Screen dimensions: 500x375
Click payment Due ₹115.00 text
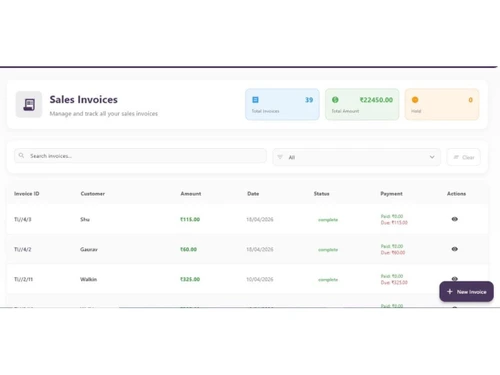(x=394, y=223)
